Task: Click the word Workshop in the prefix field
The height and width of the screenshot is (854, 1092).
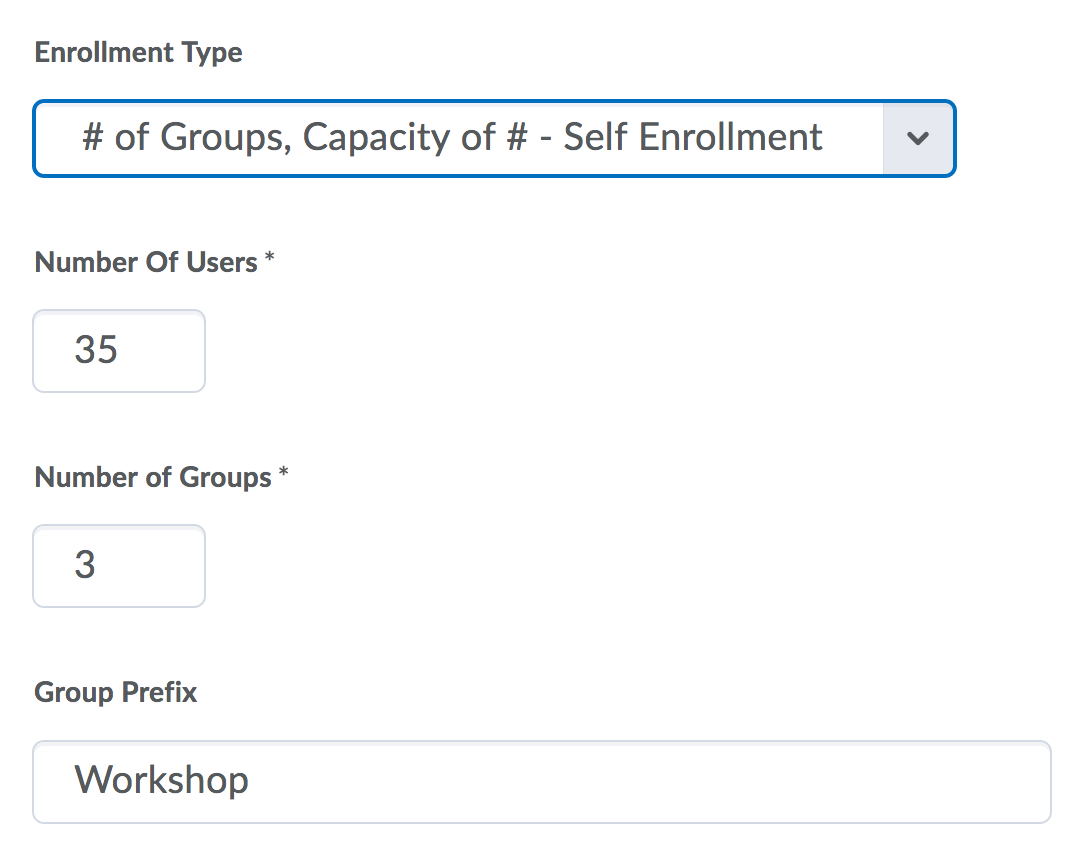Action: [x=162, y=780]
